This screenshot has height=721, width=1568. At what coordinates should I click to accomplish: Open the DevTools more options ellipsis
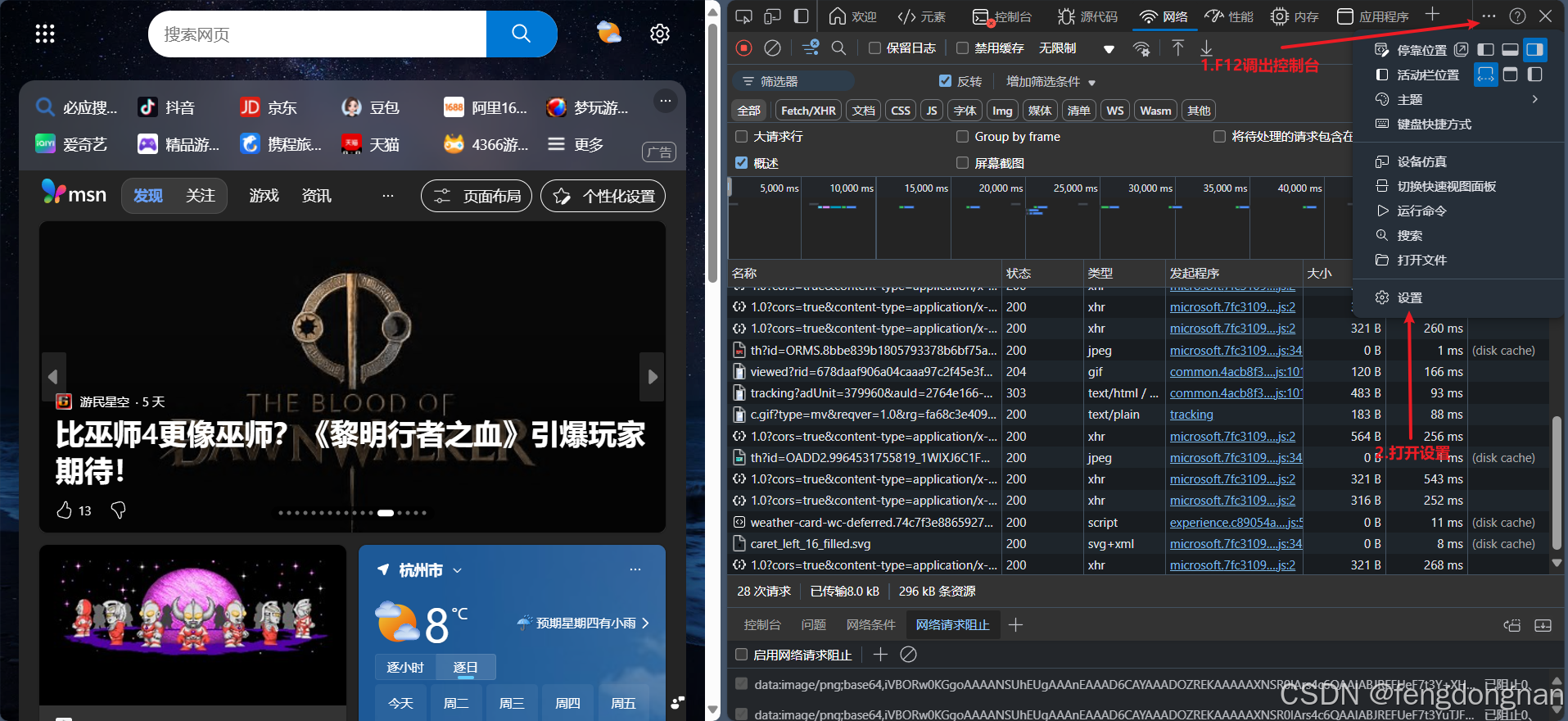(x=1489, y=16)
